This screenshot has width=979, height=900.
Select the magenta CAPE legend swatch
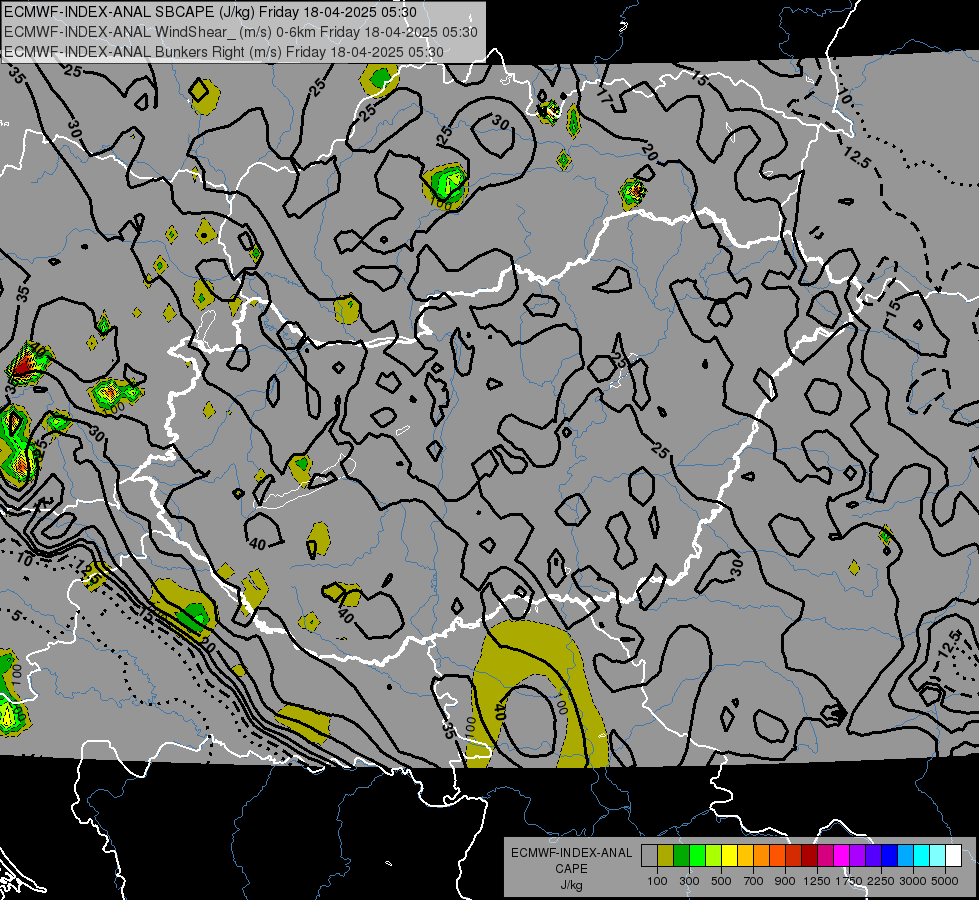(842, 856)
